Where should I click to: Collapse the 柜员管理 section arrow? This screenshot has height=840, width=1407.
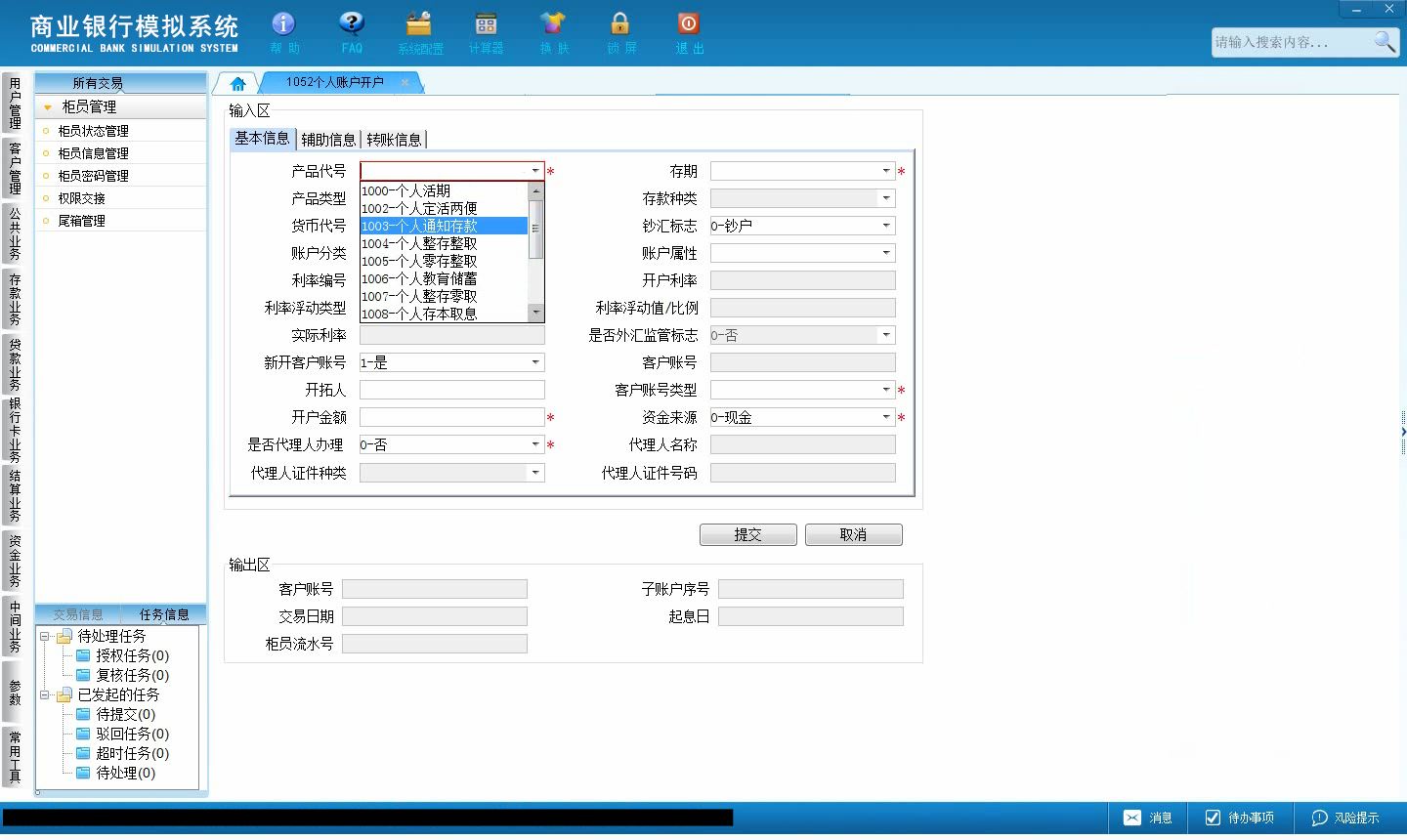tap(48, 107)
